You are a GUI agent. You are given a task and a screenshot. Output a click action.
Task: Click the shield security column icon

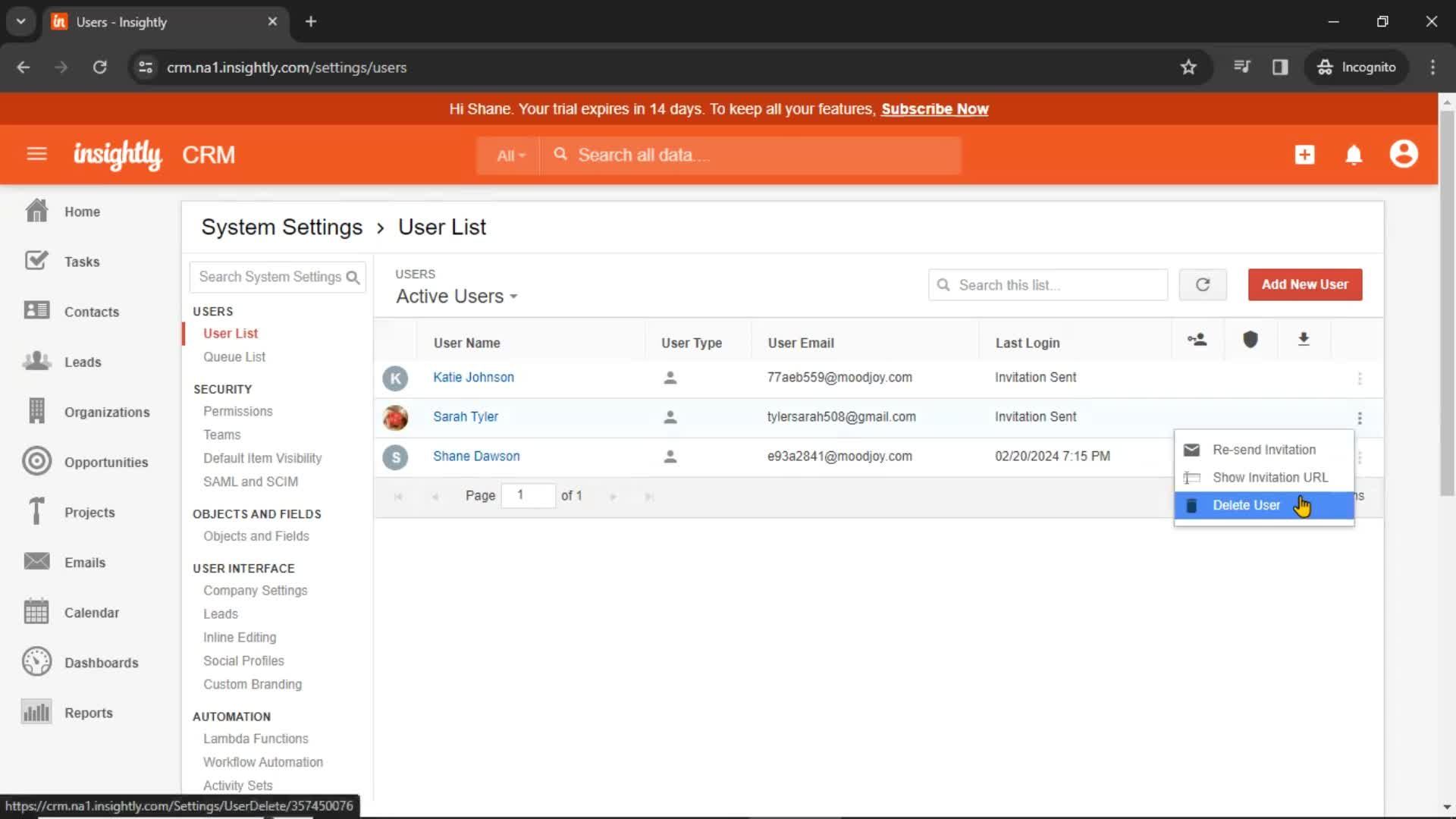1250,340
